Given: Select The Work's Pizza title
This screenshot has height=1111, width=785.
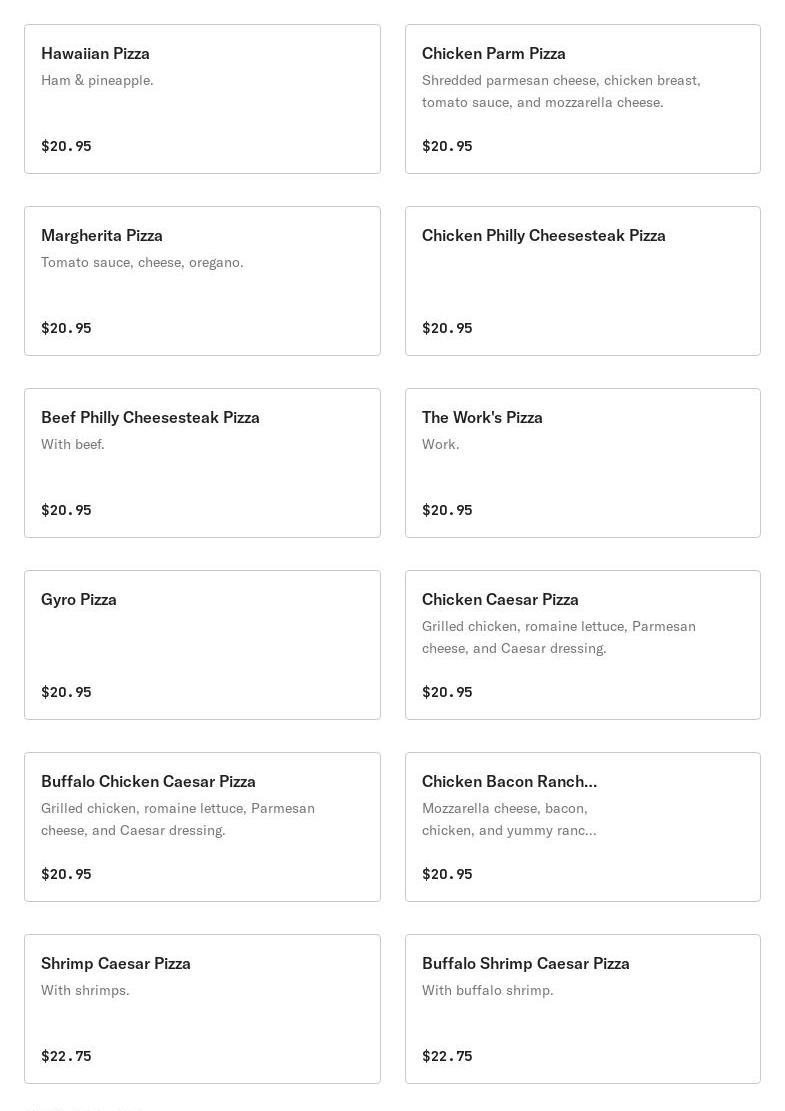Looking at the screenshot, I should pyautogui.click(x=482, y=417).
